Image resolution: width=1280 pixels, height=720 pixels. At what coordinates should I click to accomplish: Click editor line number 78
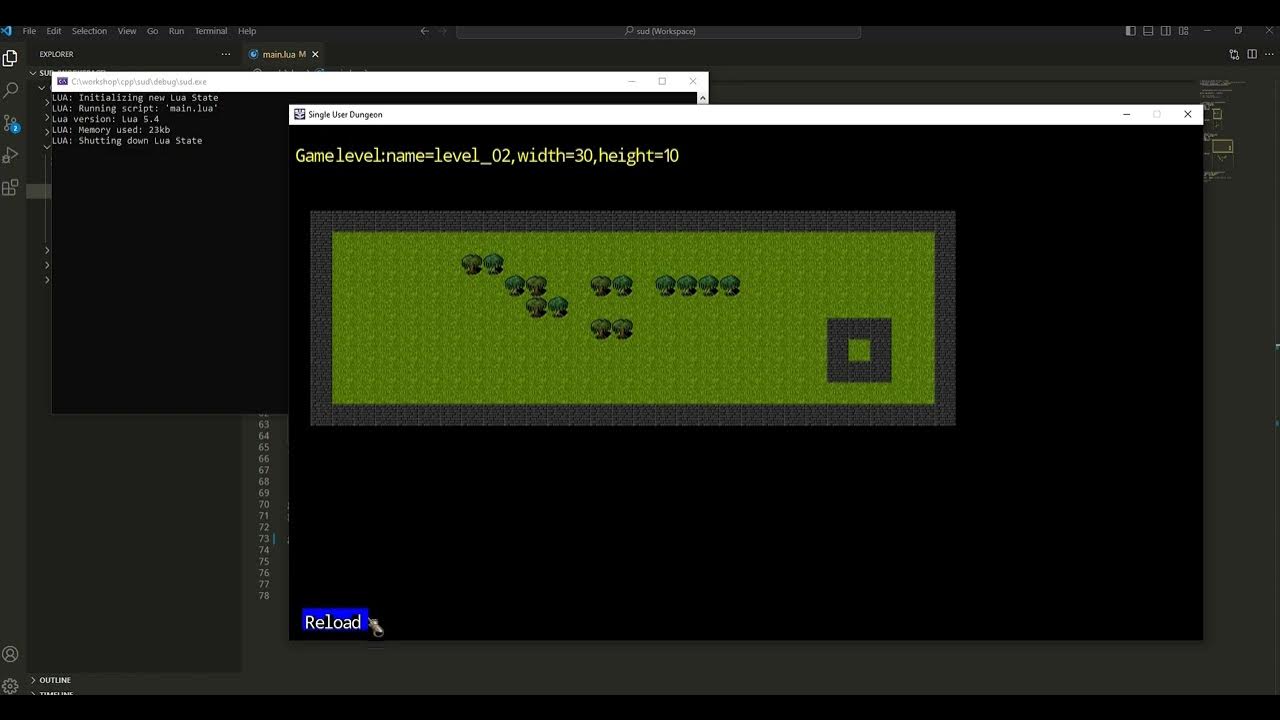click(264, 596)
